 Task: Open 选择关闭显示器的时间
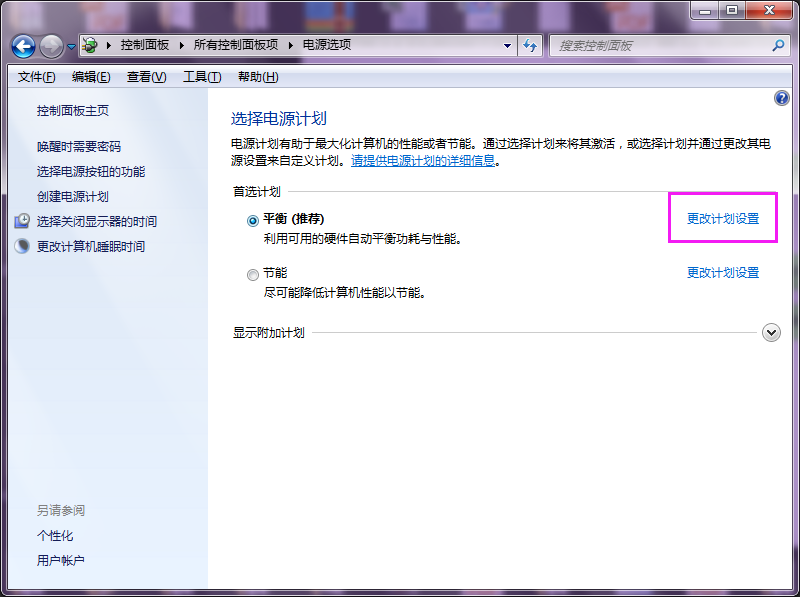pos(96,221)
